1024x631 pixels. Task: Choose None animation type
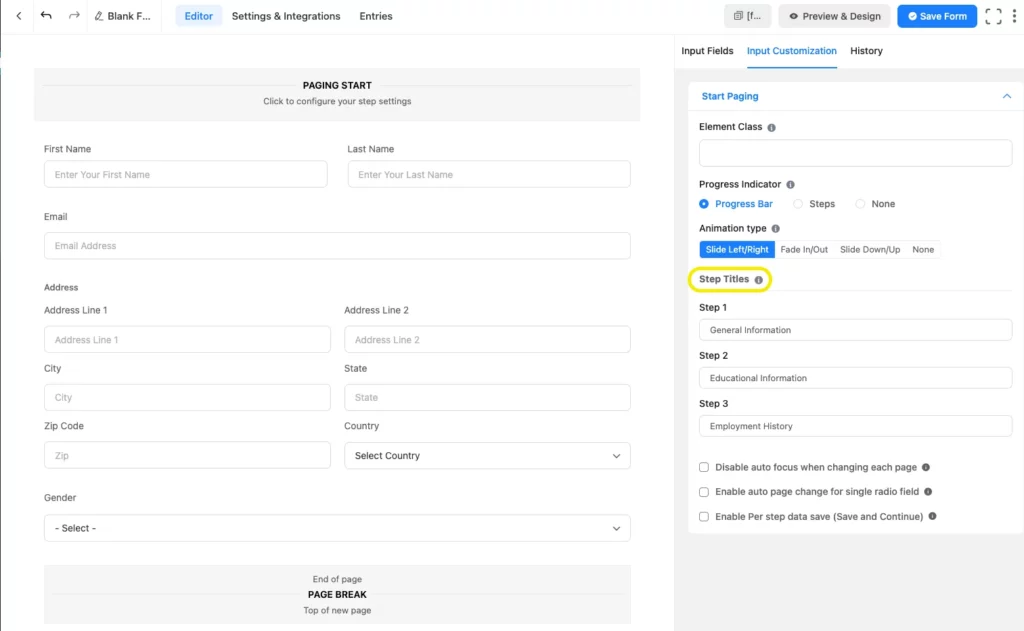click(x=923, y=250)
